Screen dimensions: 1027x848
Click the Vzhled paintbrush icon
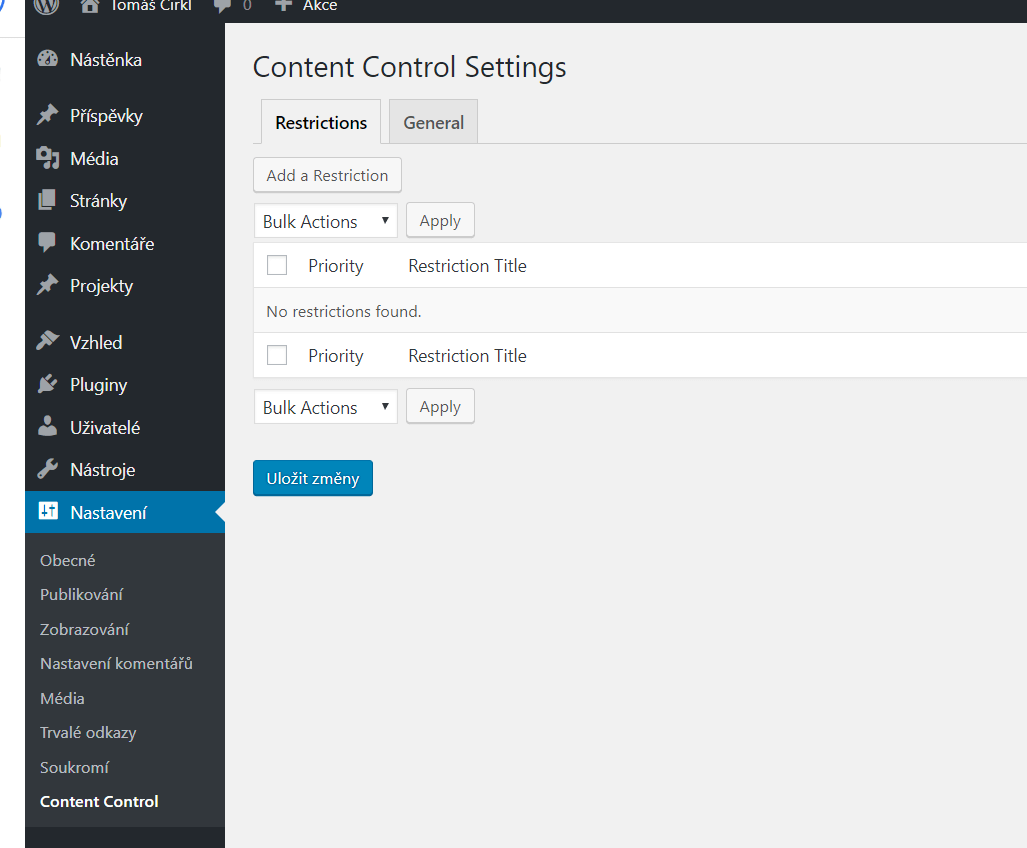coord(48,341)
